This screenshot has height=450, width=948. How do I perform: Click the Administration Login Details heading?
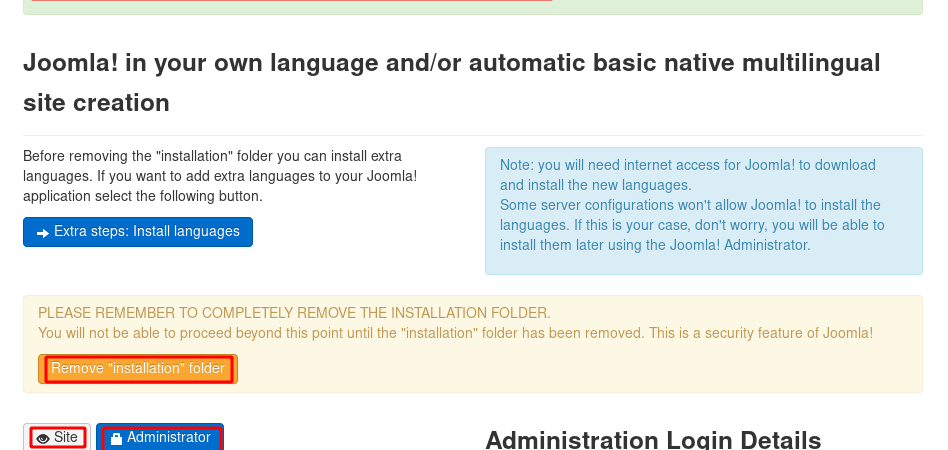[653, 441]
